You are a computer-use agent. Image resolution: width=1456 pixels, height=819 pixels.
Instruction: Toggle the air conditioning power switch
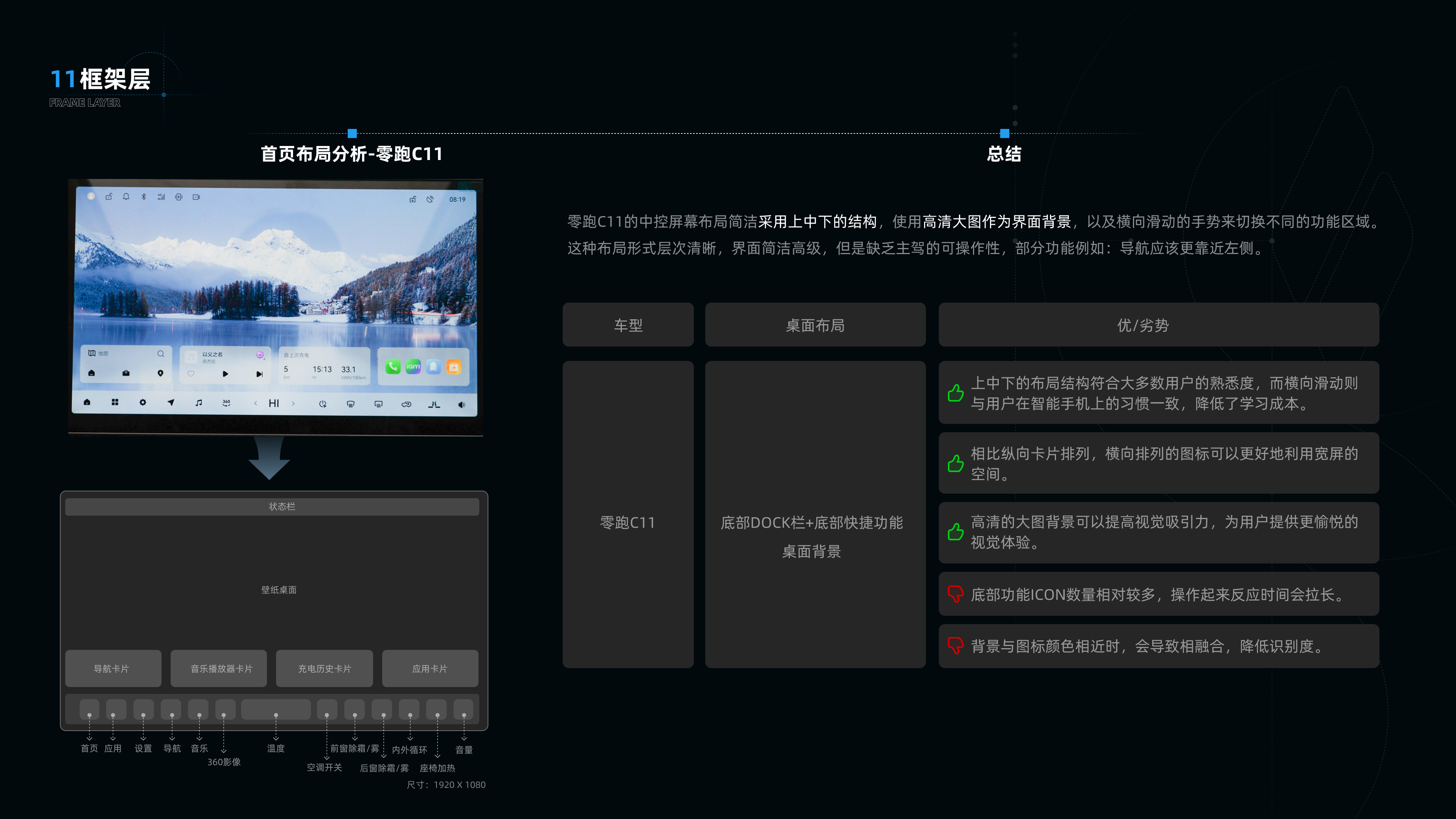coord(323,403)
